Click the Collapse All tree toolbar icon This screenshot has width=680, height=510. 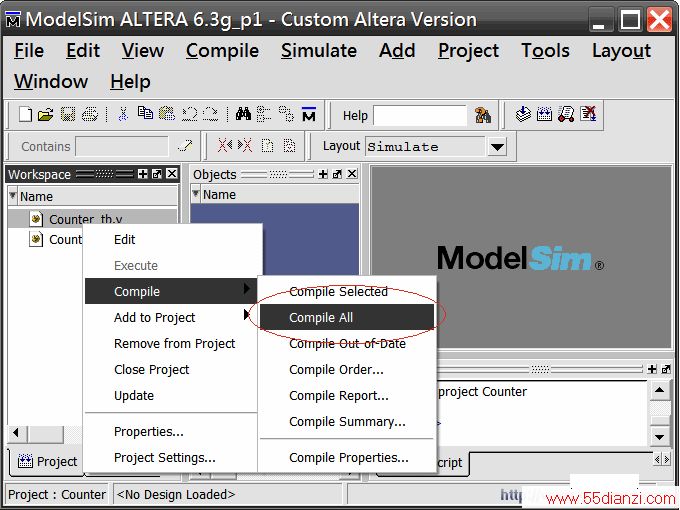[264, 114]
